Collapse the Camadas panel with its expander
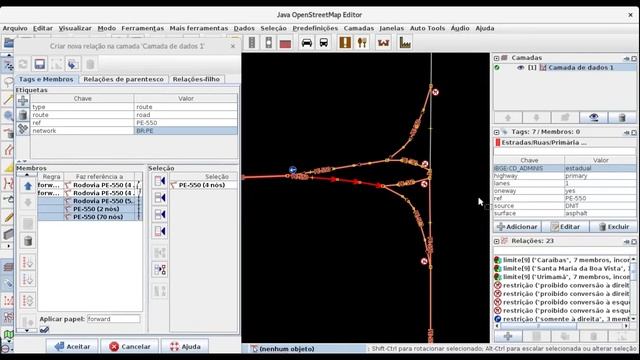Viewport: 640px width, 360px height. [497, 58]
